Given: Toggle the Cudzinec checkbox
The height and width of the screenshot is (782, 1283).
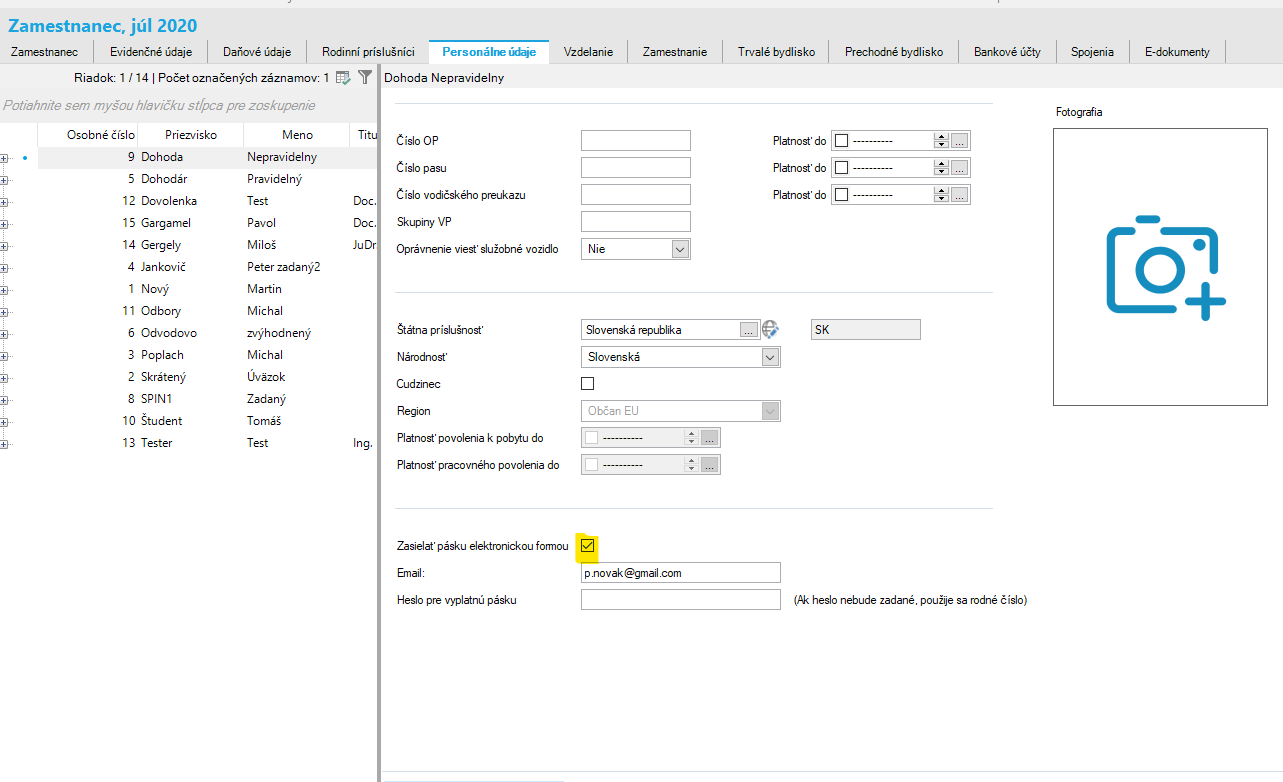Looking at the screenshot, I should click(588, 383).
